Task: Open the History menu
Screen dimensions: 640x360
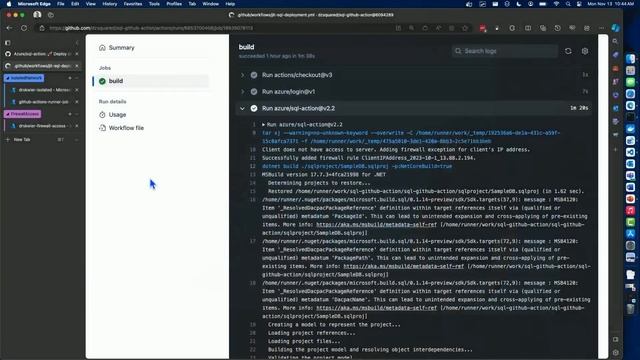Action: tap(109, 4)
